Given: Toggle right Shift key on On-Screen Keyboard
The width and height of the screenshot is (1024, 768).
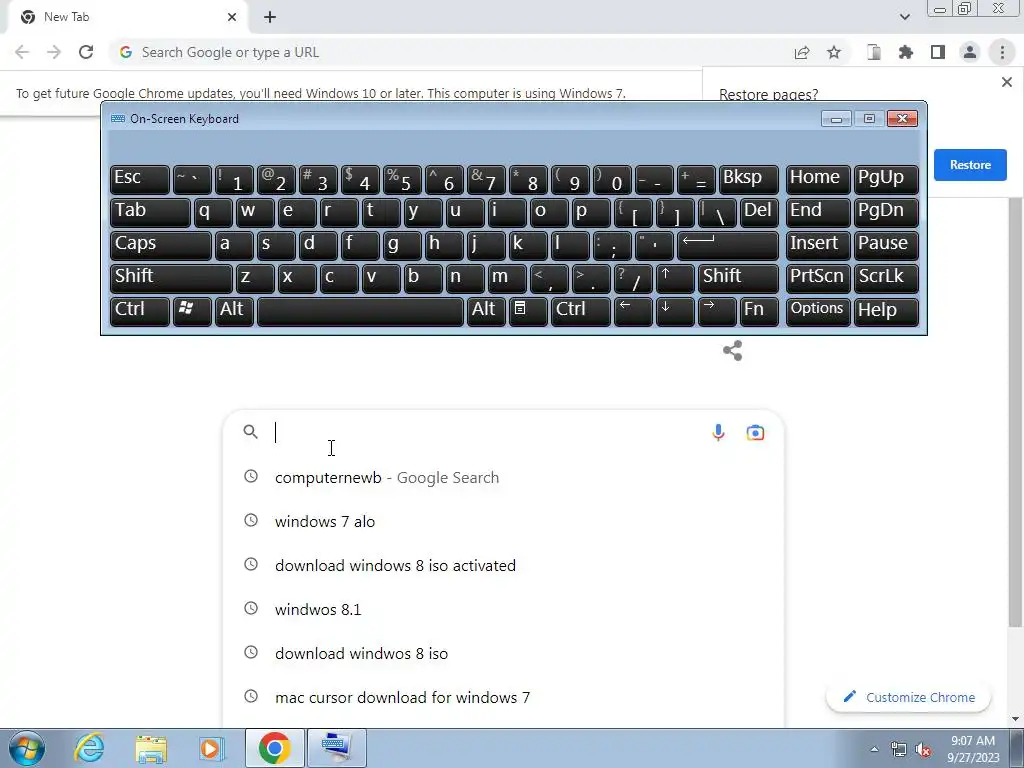Looking at the screenshot, I should click(738, 278).
